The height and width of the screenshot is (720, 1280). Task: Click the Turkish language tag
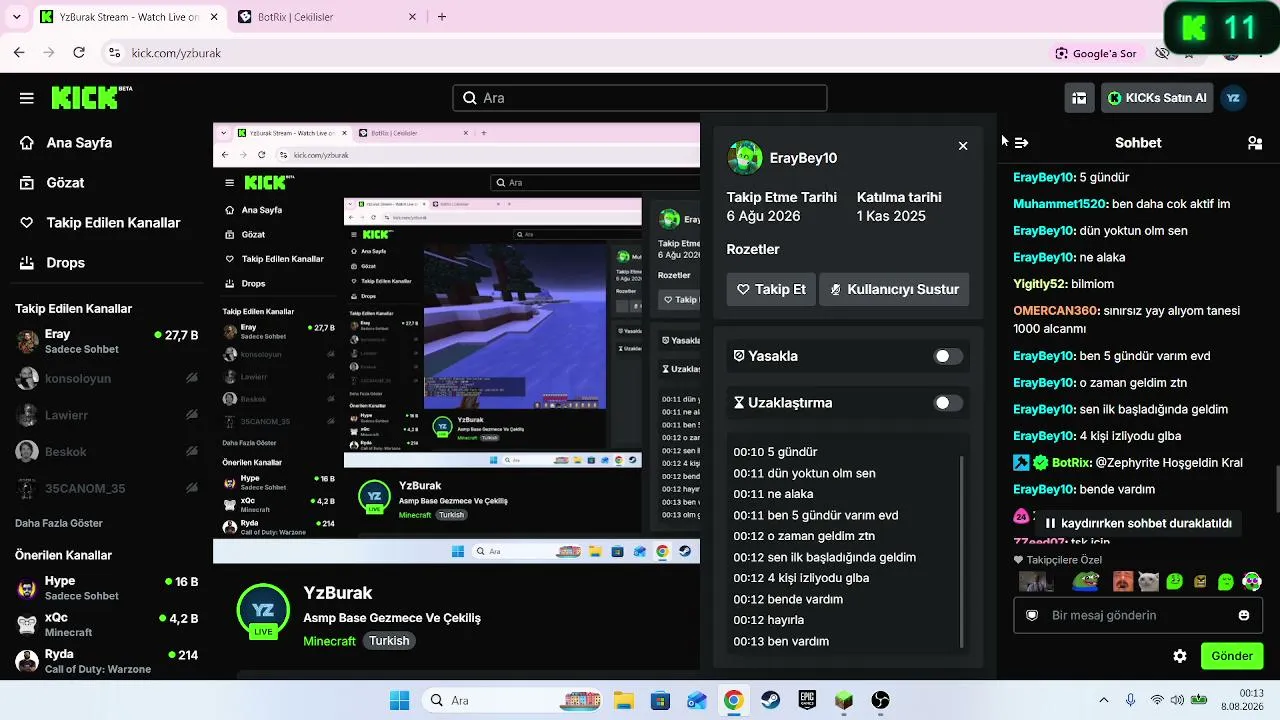pos(389,641)
